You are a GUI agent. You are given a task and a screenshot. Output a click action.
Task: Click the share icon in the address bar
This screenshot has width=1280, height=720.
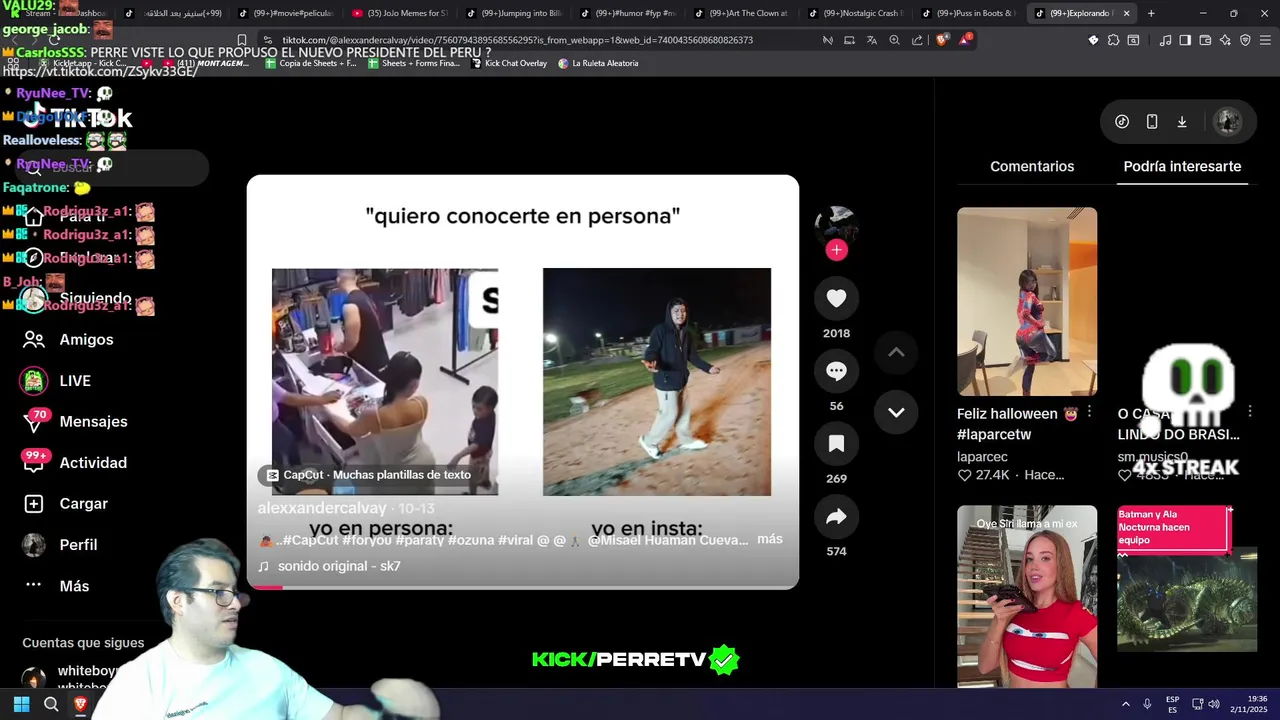click(917, 40)
